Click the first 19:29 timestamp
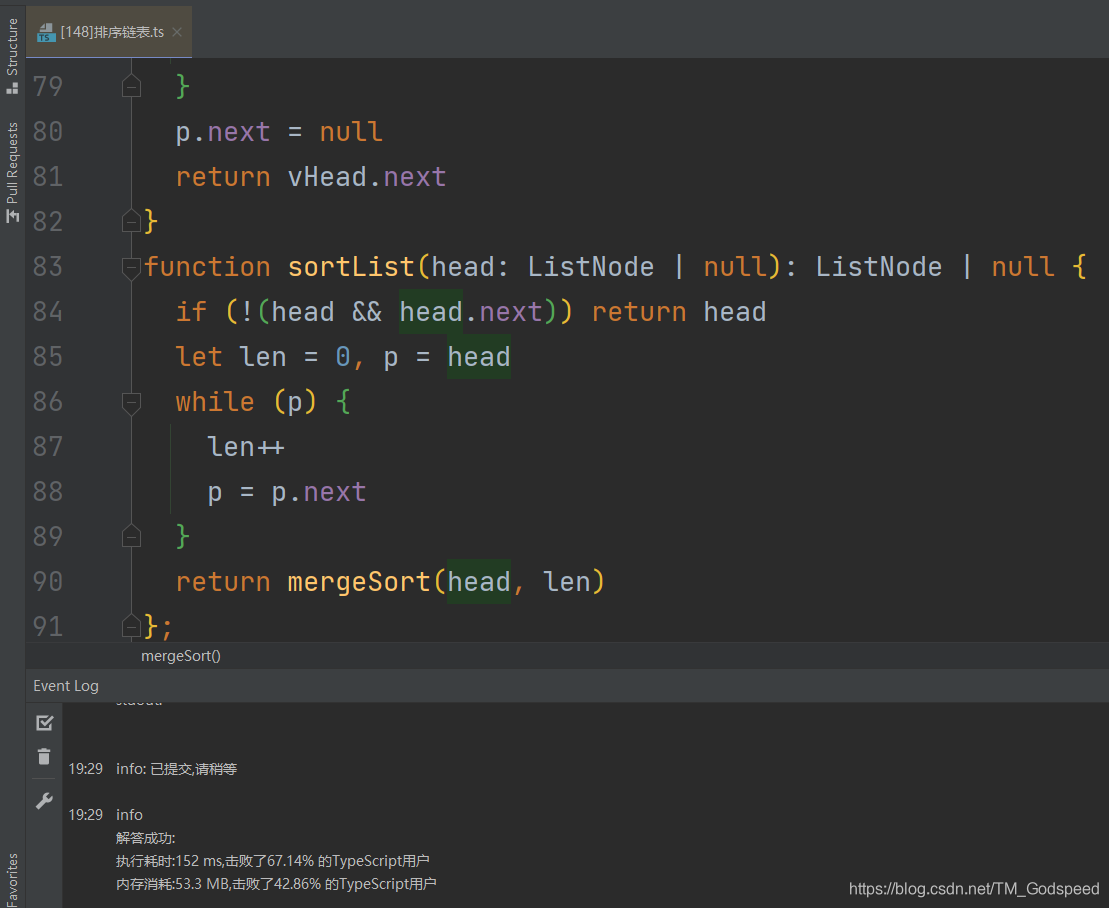The height and width of the screenshot is (908, 1109). [x=86, y=769]
